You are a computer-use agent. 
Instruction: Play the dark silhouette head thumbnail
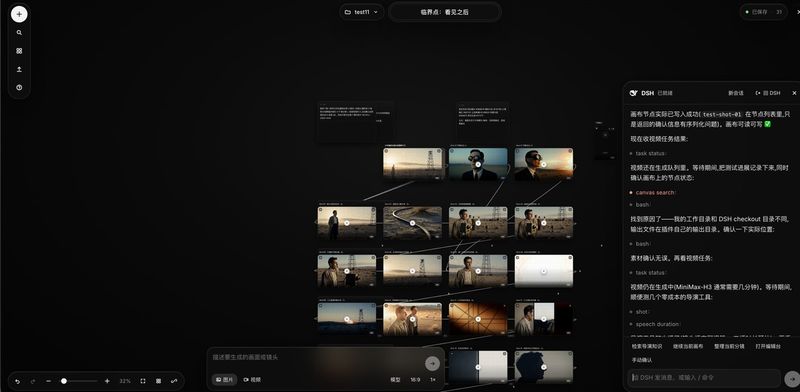[x=544, y=367]
